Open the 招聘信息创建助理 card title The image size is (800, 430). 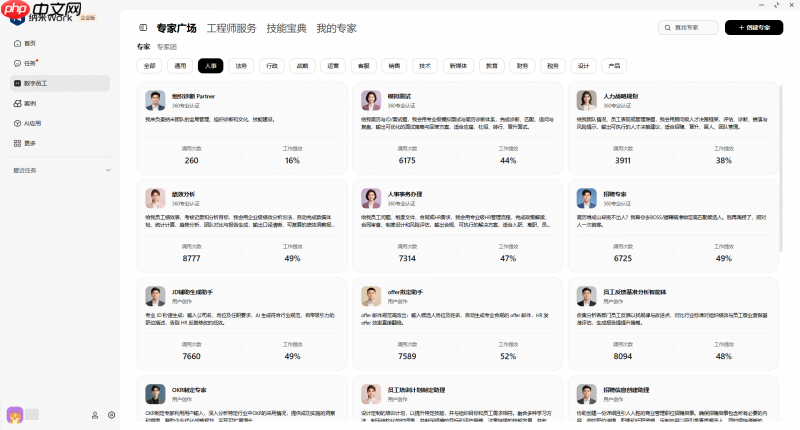626,390
